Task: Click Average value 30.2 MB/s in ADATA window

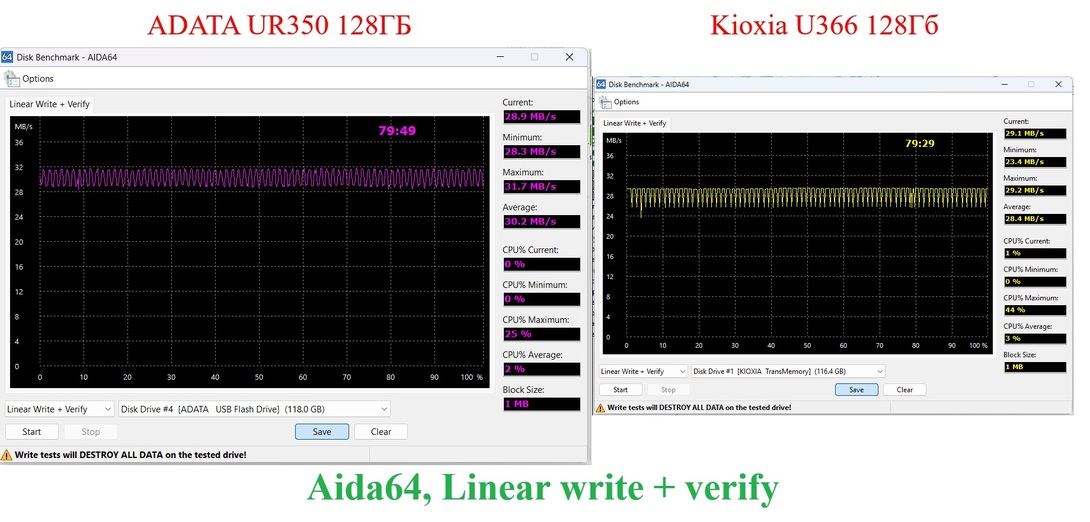Action: (x=542, y=222)
